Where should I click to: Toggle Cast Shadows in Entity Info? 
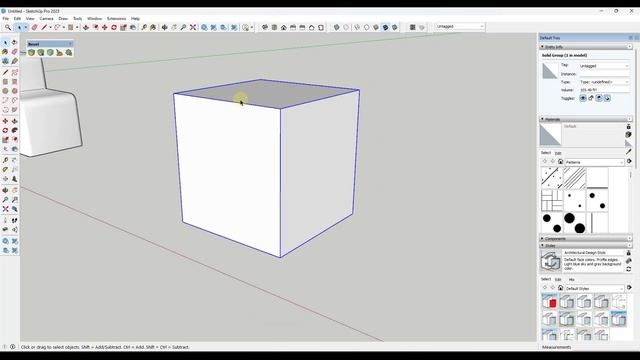click(x=607, y=98)
